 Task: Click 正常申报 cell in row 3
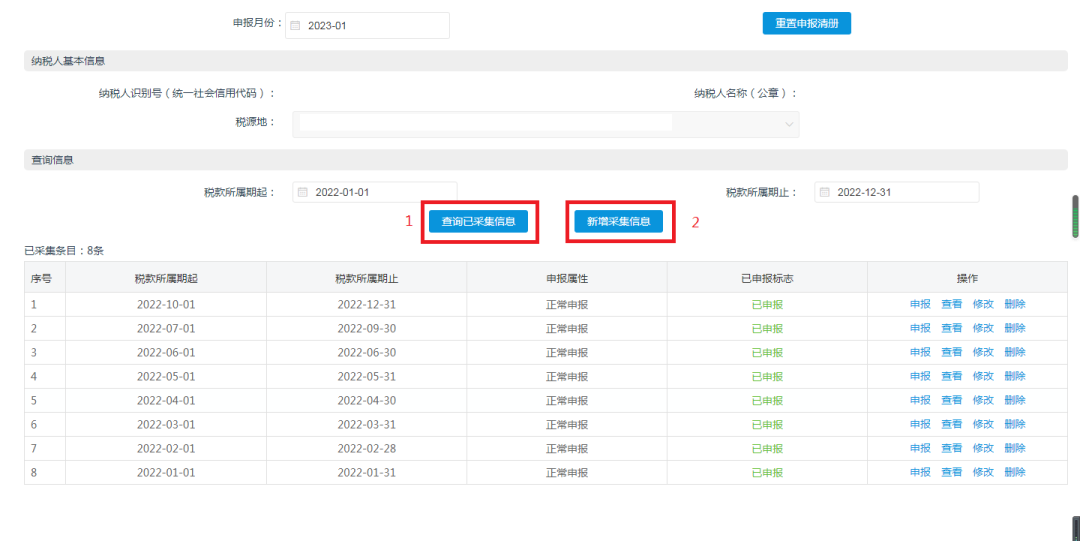pos(567,353)
